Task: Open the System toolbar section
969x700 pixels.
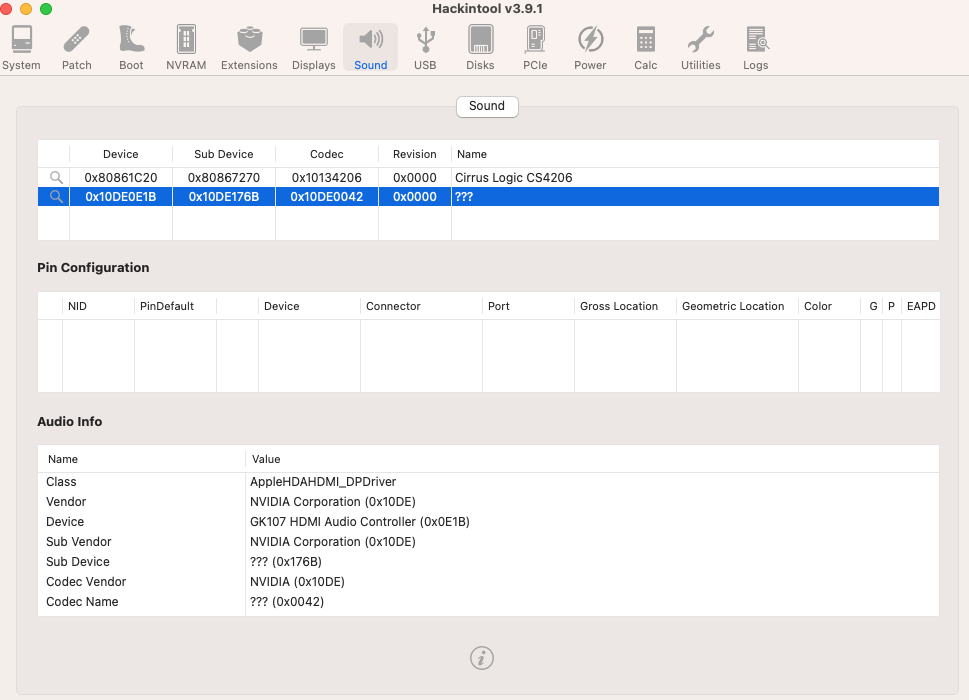Action: point(21,48)
